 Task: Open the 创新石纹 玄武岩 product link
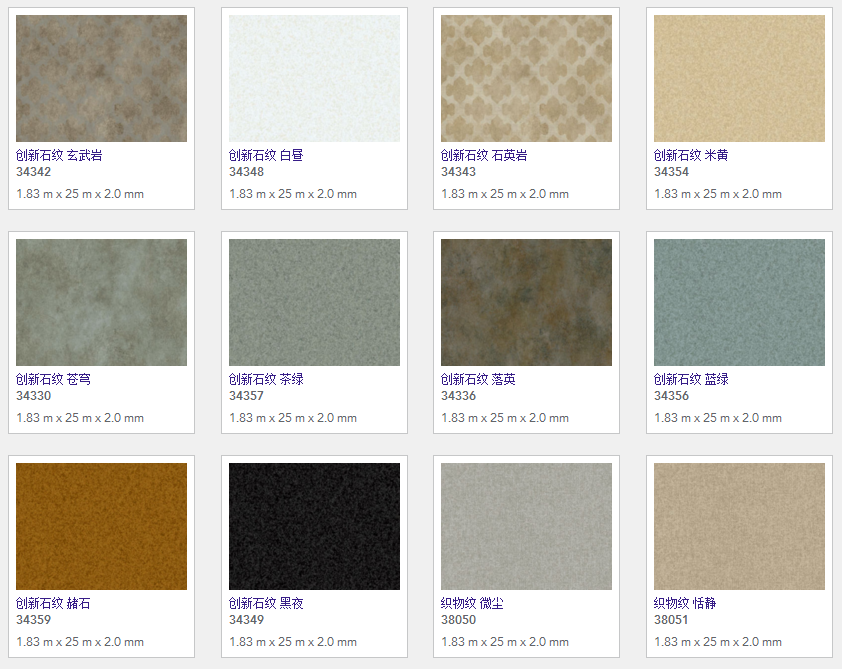pos(59,155)
